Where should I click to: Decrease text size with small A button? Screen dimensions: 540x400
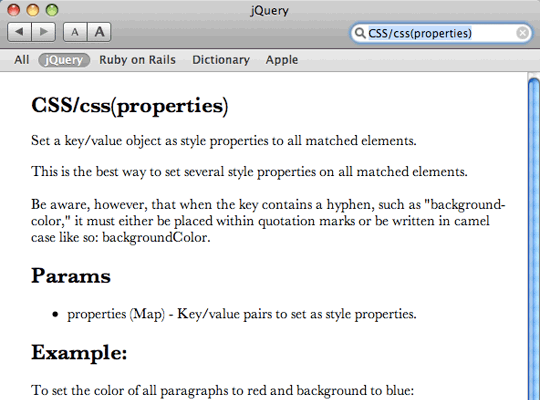[75, 32]
